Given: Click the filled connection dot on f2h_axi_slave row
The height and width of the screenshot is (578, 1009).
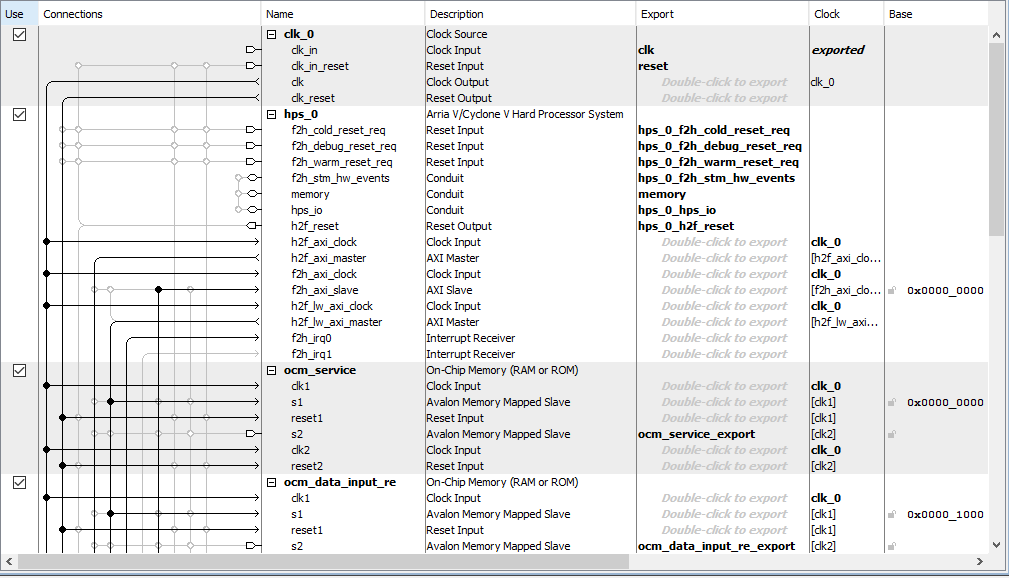Looking at the screenshot, I should point(158,290).
